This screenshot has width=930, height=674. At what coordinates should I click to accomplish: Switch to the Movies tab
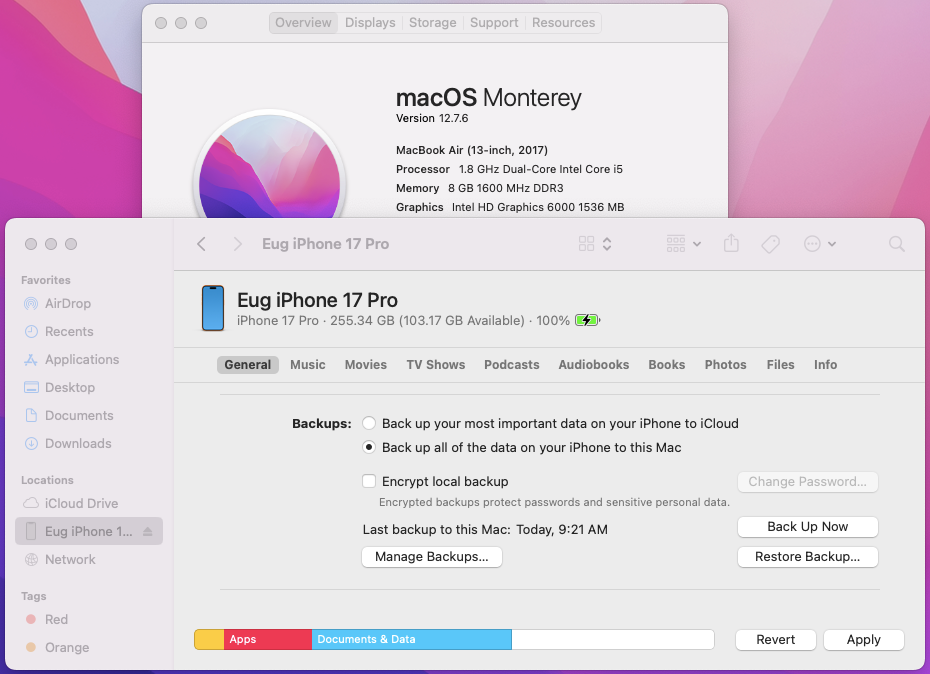tap(366, 365)
